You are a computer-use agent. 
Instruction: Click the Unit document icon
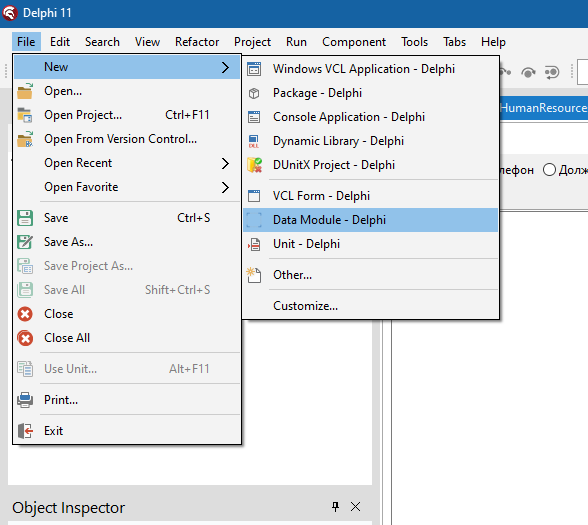(x=254, y=244)
